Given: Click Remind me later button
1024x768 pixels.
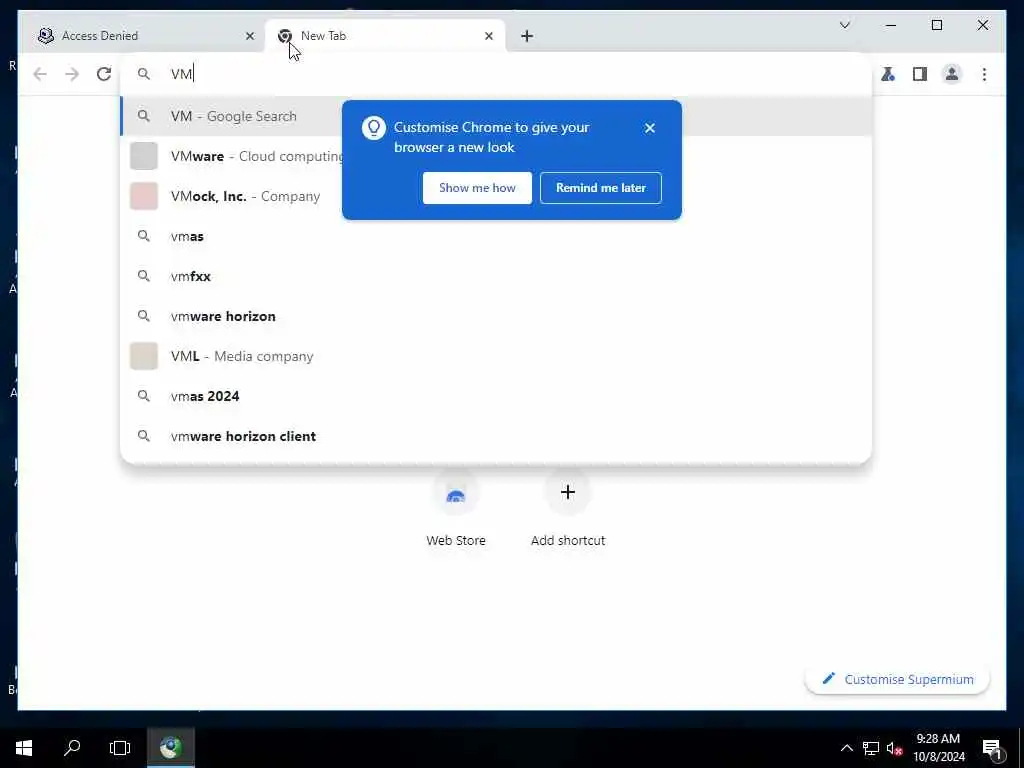Looking at the screenshot, I should coord(601,188).
